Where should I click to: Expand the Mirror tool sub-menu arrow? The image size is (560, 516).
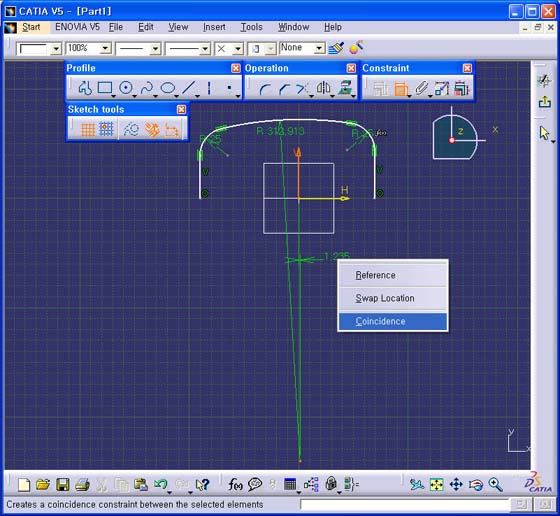pos(332,96)
